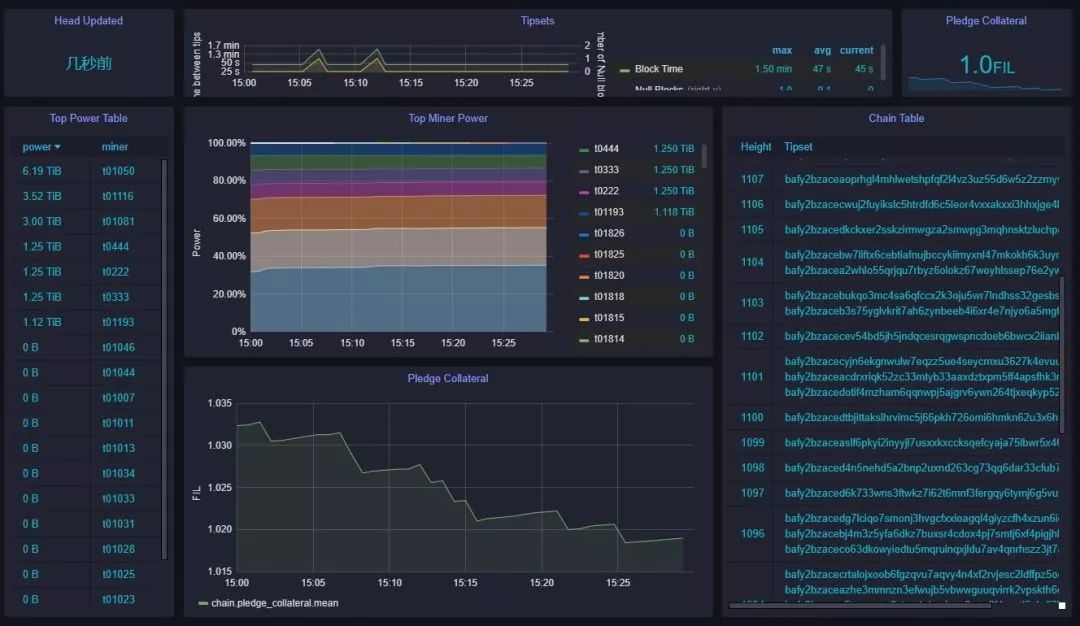Viewport: 1080px width, 626px height.
Task: Open the Chain Table panel menu
Action: click(x=898, y=118)
